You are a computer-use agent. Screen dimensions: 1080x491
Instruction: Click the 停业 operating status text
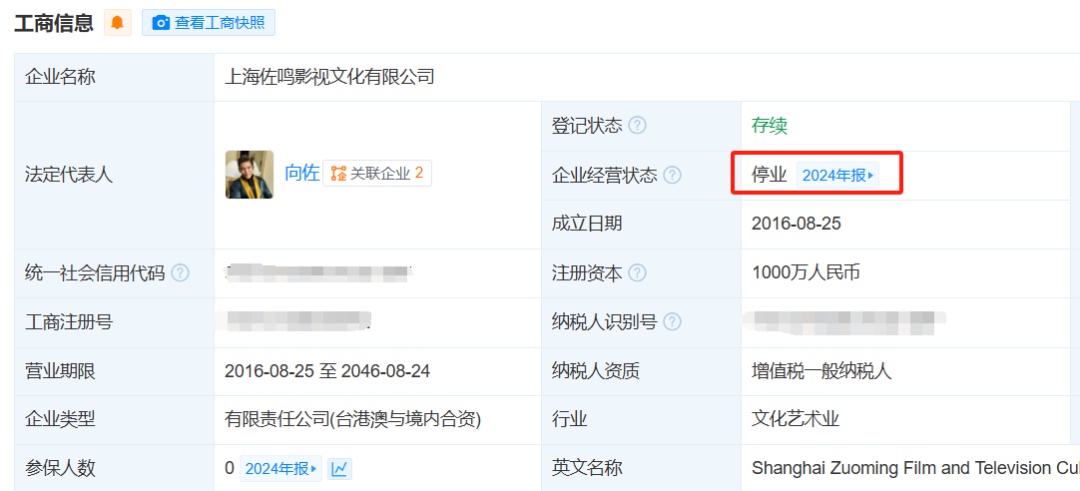(769, 175)
